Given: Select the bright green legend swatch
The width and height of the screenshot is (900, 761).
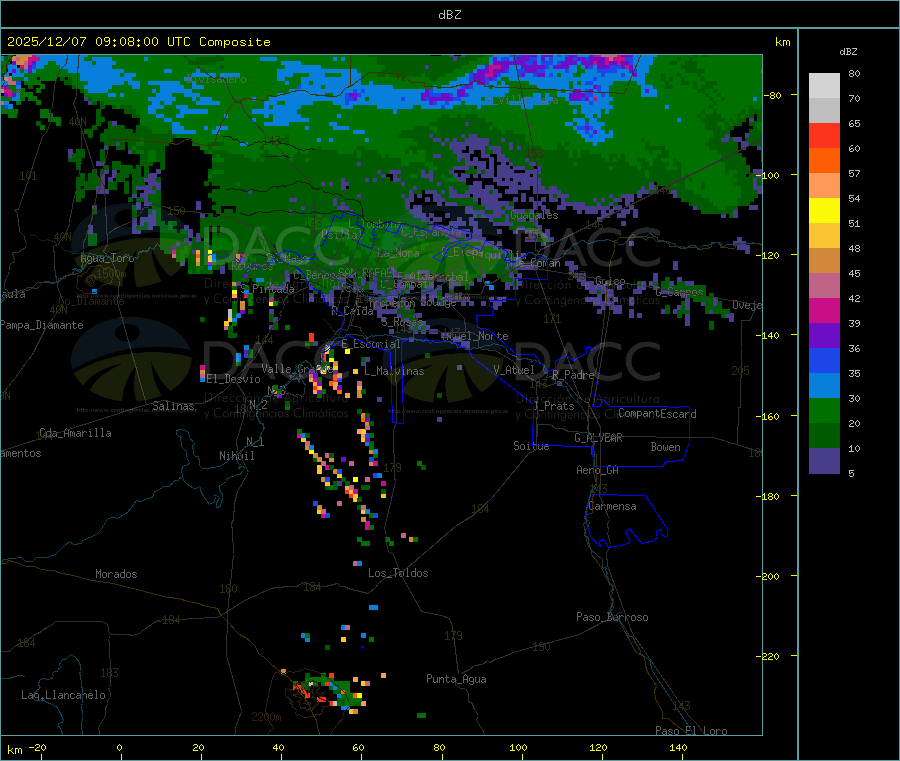Looking at the screenshot, I should (824, 410).
